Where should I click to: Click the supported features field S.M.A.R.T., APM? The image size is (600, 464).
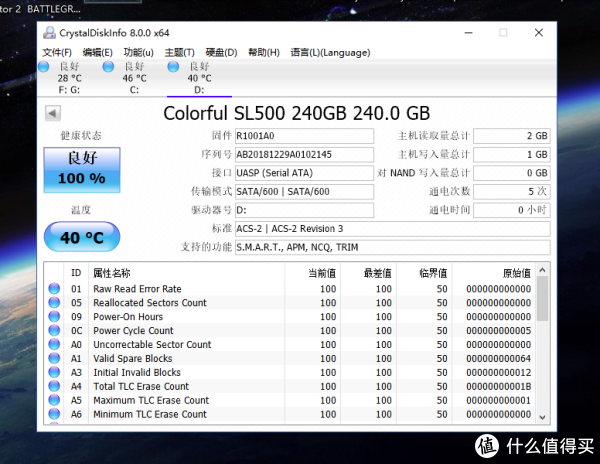tap(393, 247)
